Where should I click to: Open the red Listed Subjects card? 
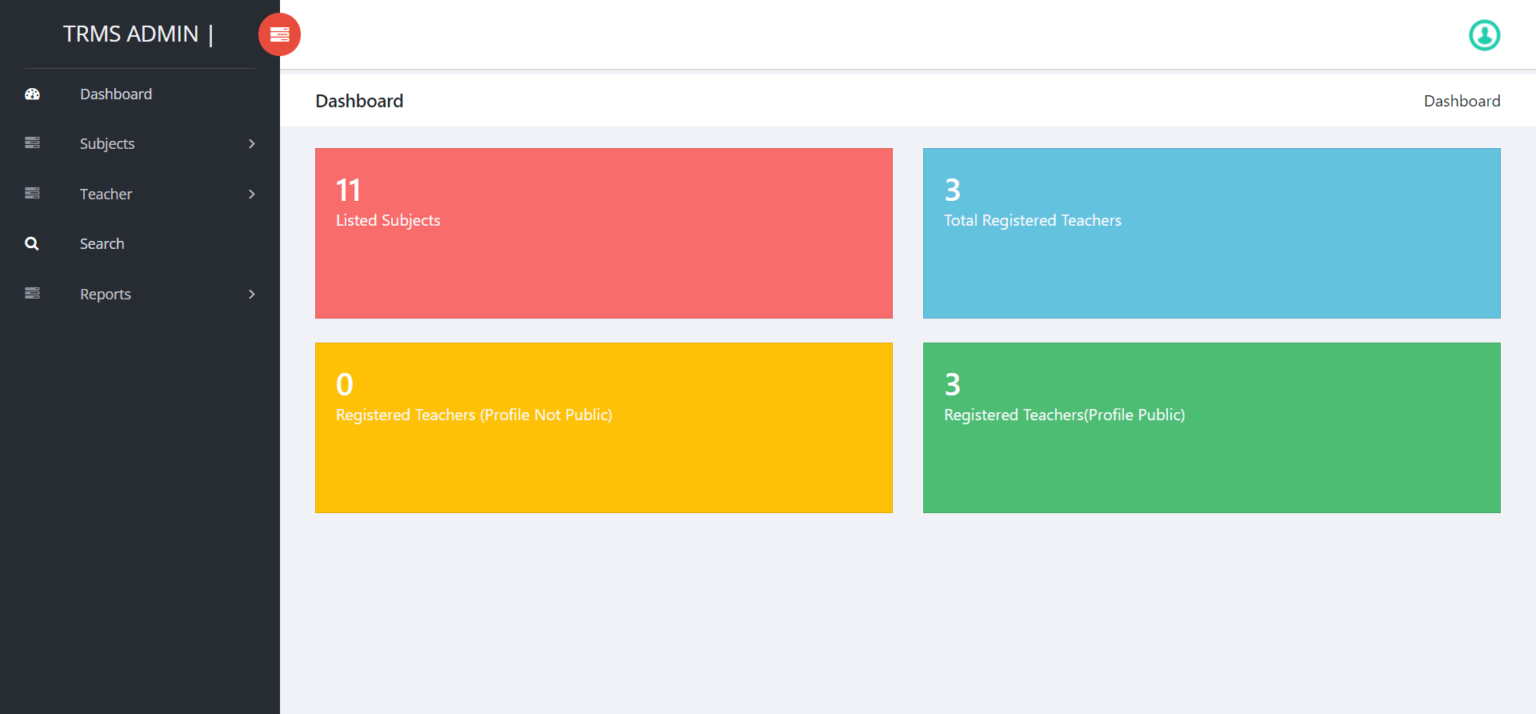pyautogui.click(x=603, y=233)
